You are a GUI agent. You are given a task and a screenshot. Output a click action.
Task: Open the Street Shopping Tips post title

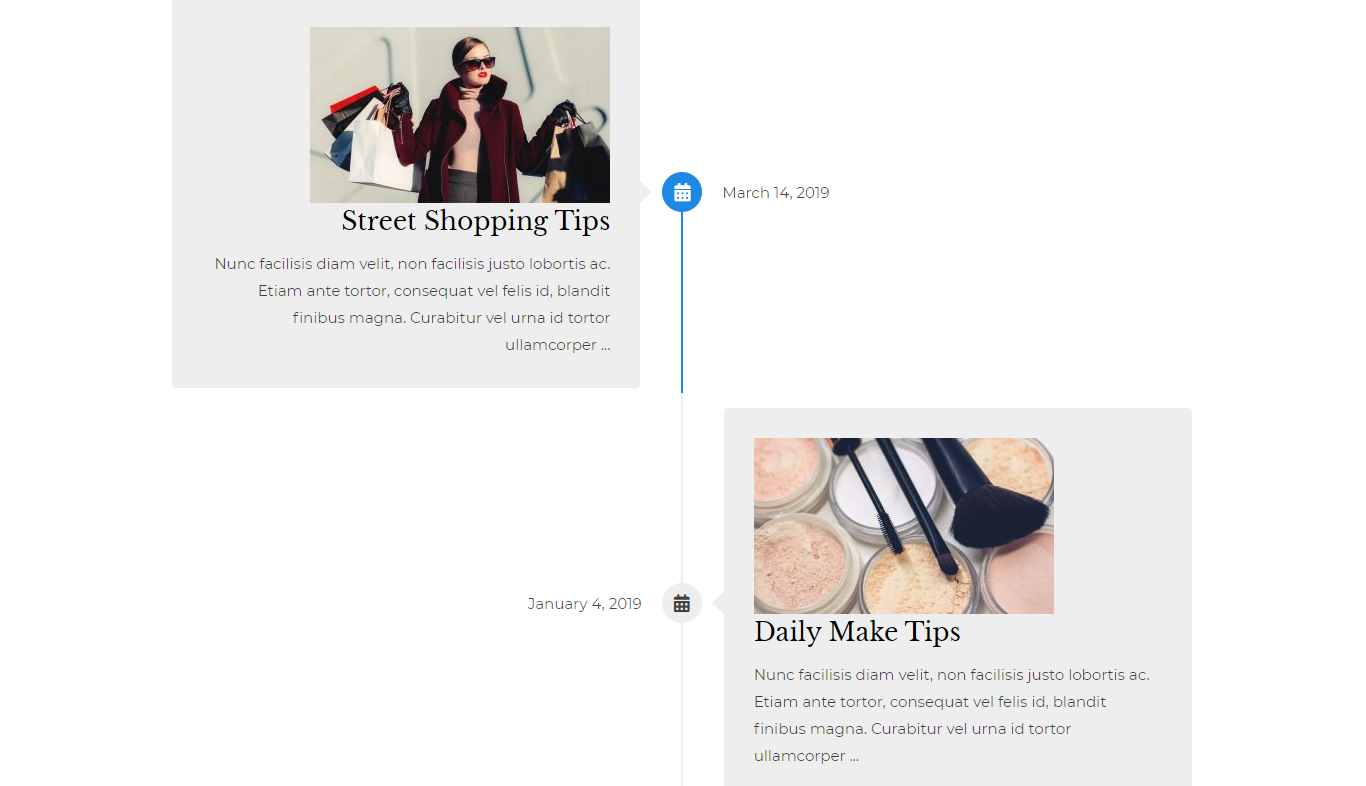475,221
